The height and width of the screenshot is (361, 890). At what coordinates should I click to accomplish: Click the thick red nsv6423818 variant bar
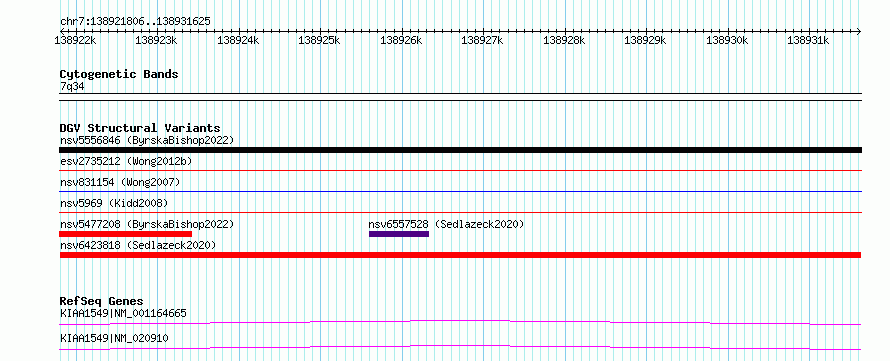pyautogui.click(x=460, y=255)
